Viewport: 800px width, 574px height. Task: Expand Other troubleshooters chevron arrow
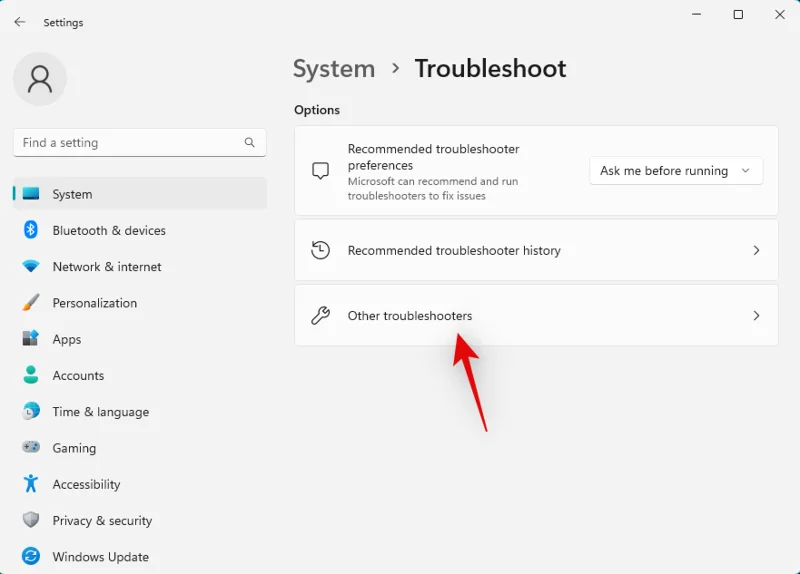[756, 316]
